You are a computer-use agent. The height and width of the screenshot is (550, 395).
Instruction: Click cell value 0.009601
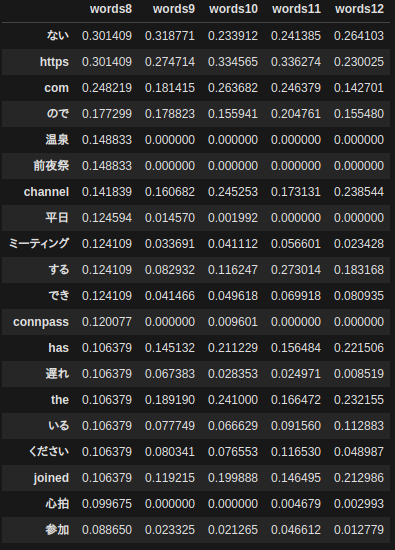233,322
